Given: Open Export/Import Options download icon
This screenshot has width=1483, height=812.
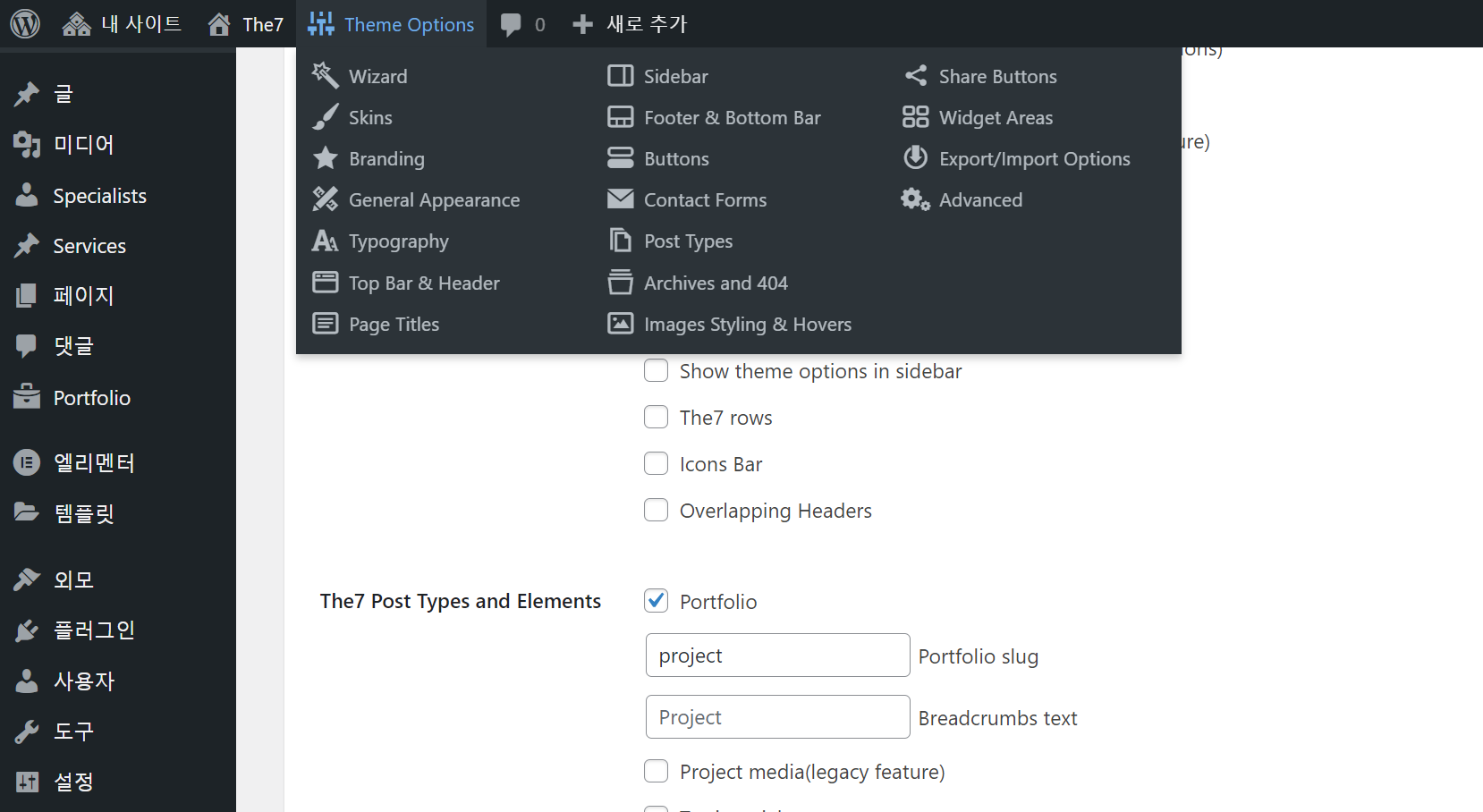Looking at the screenshot, I should 915,157.
